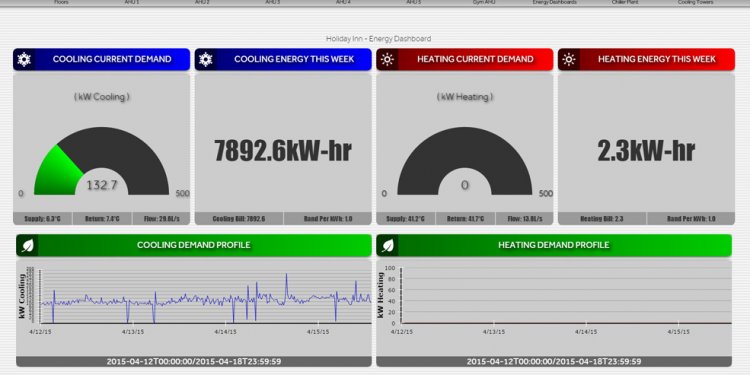The height and width of the screenshot is (375, 750).
Task: Select the Energy Dashboards tab
Action: click(x=554, y=2)
